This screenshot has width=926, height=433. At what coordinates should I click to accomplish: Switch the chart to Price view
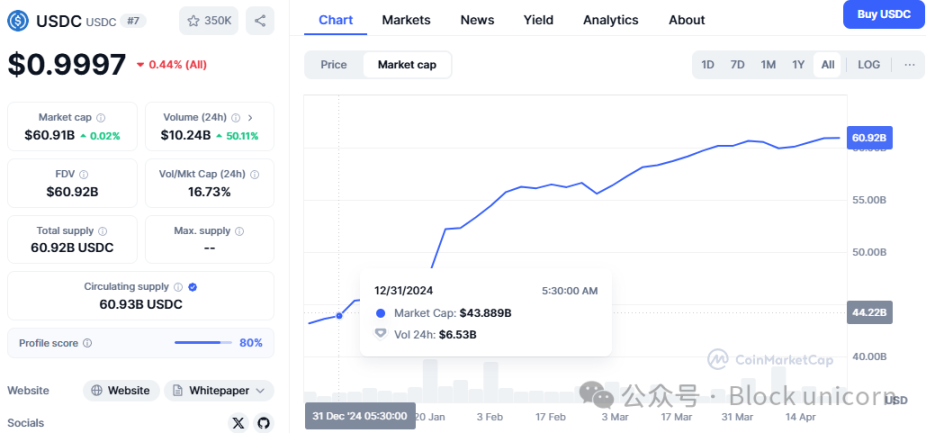tap(334, 65)
